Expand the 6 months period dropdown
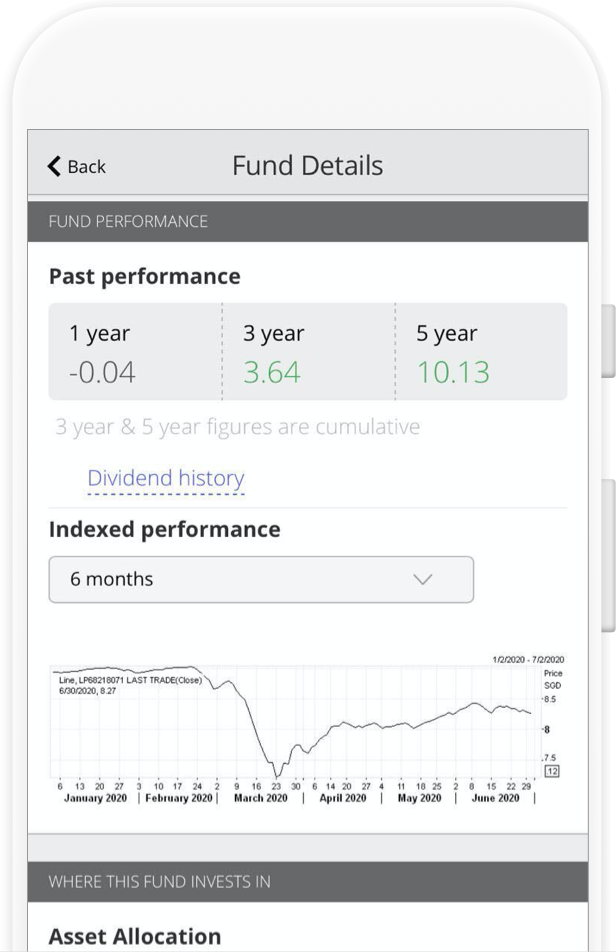The width and height of the screenshot is (616, 952). (x=261, y=579)
